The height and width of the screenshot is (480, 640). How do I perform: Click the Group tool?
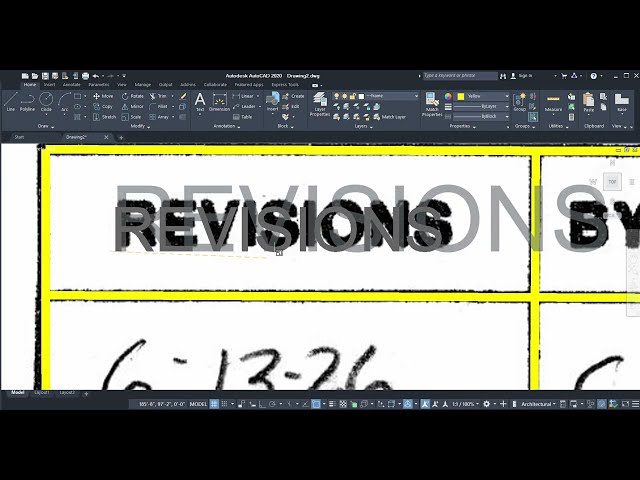pos(519,102)
